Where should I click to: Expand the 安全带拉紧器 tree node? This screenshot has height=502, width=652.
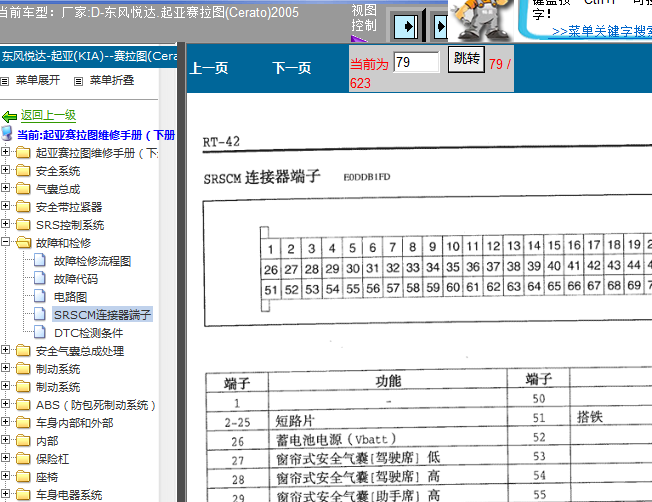click(5, 205)
